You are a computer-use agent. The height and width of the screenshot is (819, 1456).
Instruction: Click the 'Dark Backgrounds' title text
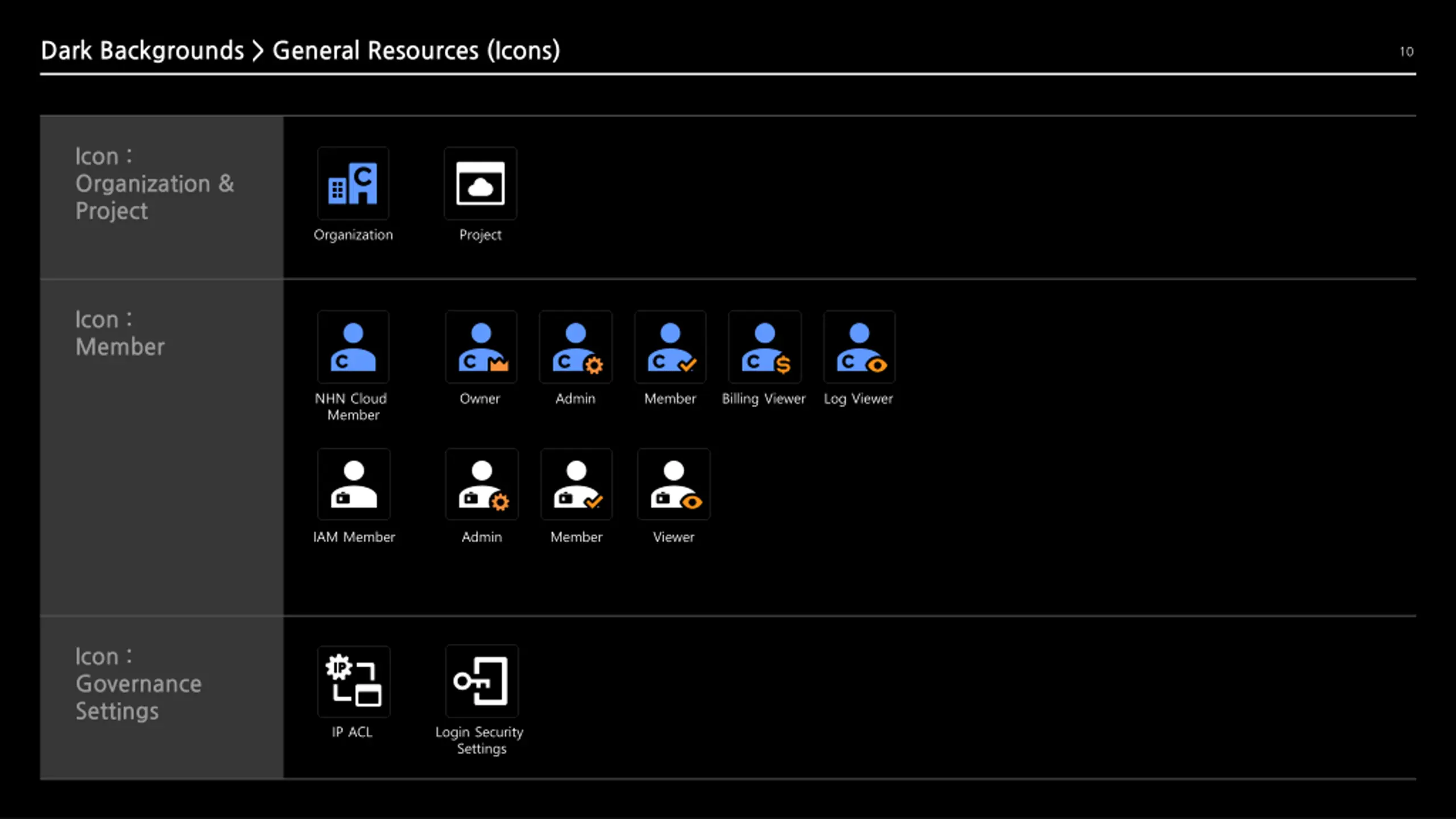[142, 50]
